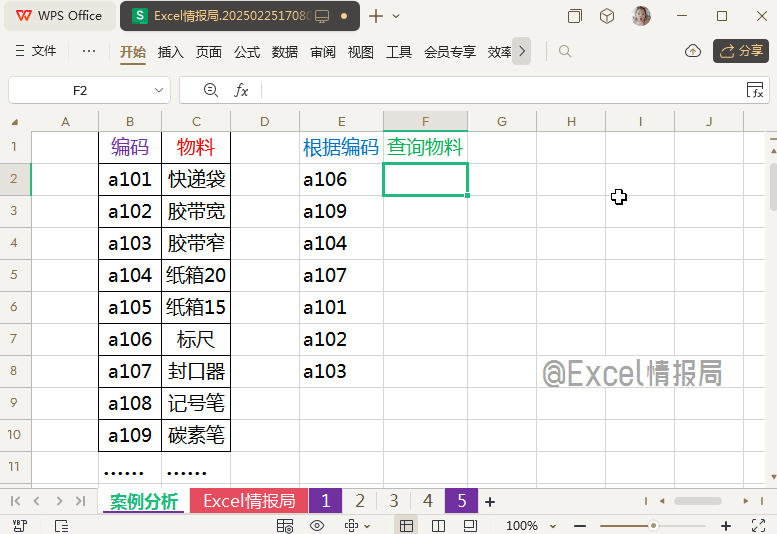The height and width of the screenshot is (534, 777).
Task: Open sheet tab 1
Action: click(326, 501)
